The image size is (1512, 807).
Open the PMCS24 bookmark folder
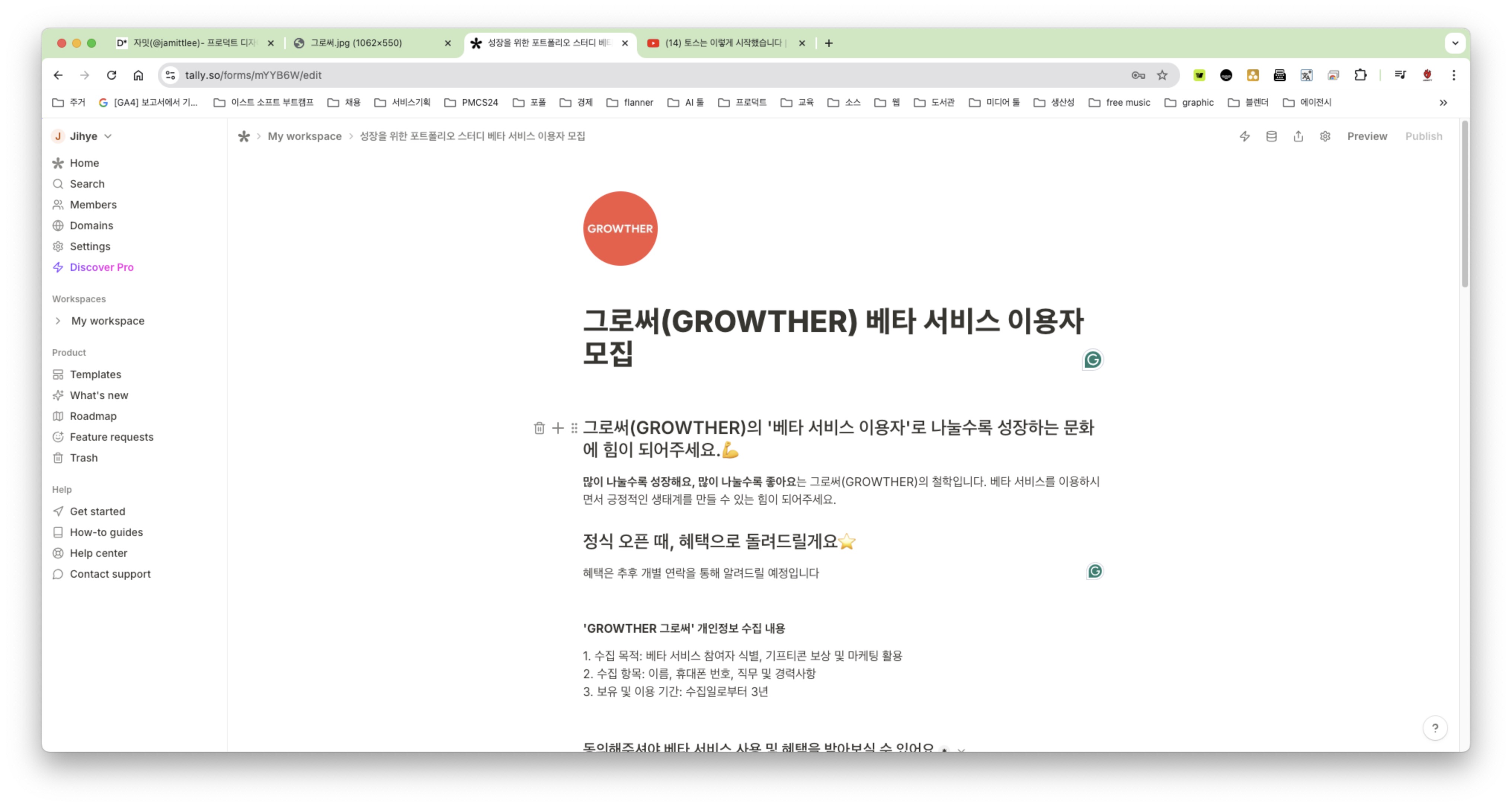[471, 103]
